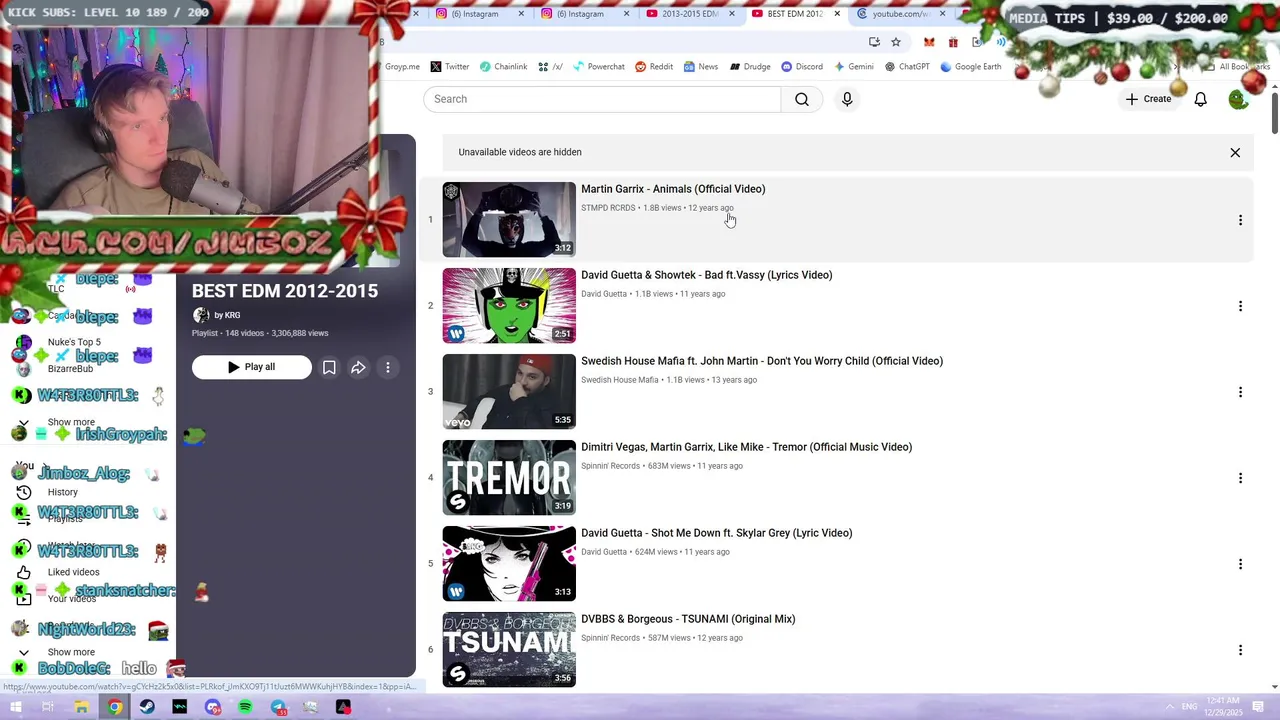Bookmark this page with the star icon
The height and width of the screenshot is (720, 1280).
[896, 42]
